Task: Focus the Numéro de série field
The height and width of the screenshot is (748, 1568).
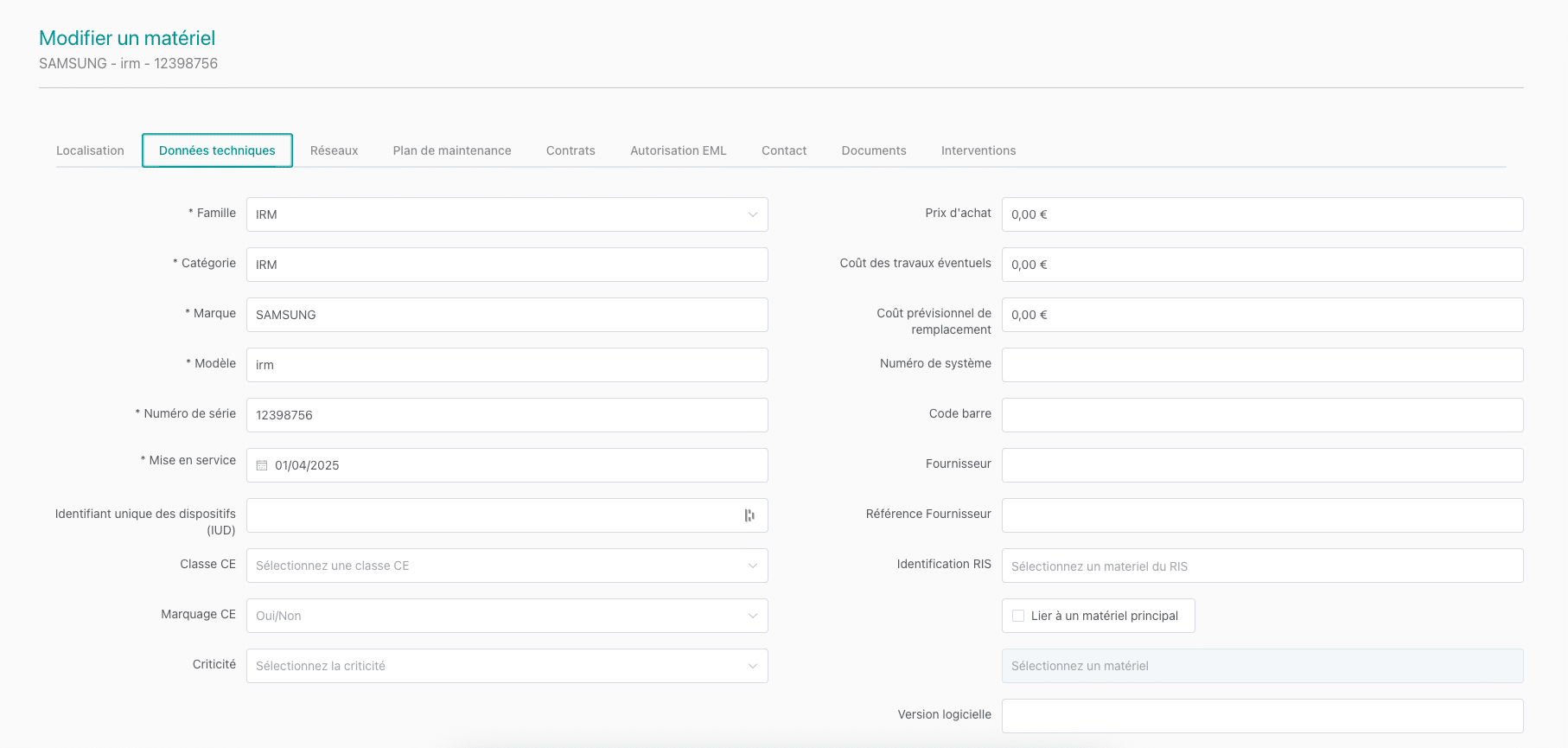Action: pos(507,415)
